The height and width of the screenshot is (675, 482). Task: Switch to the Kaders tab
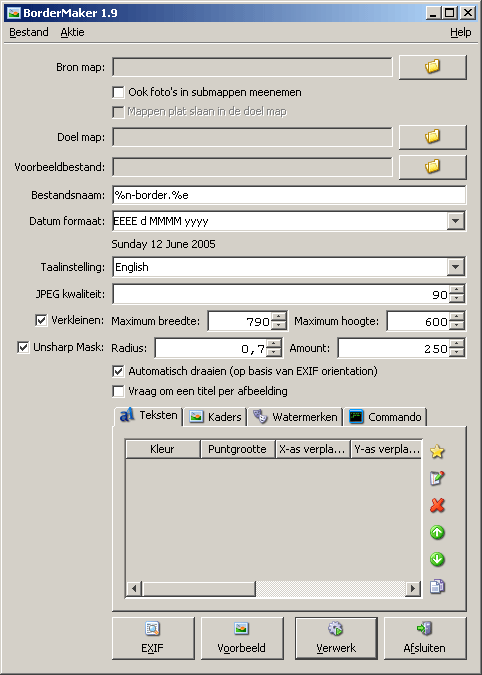(x=215, y=417)
